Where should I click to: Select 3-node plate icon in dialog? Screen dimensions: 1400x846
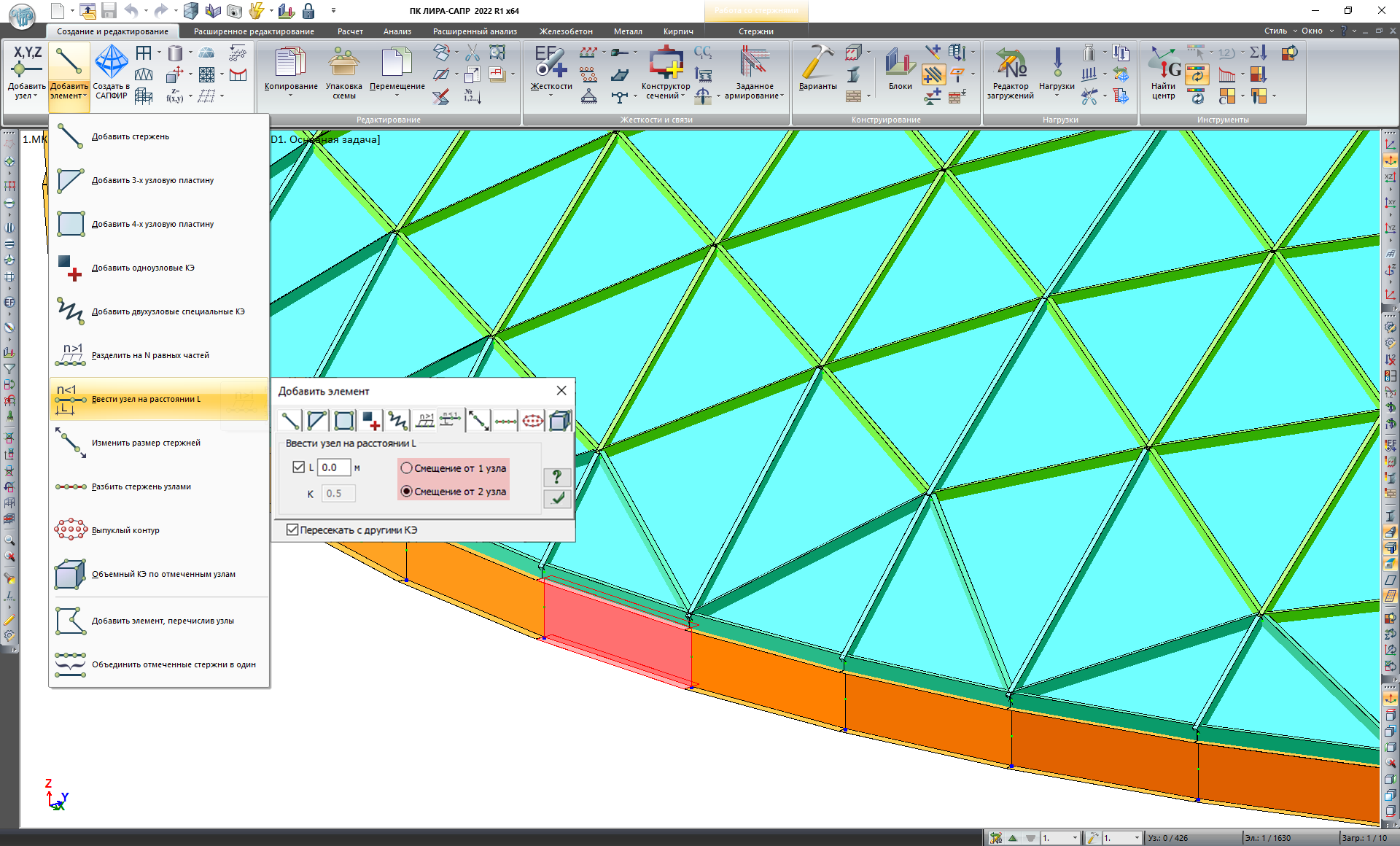click(316, 421)
